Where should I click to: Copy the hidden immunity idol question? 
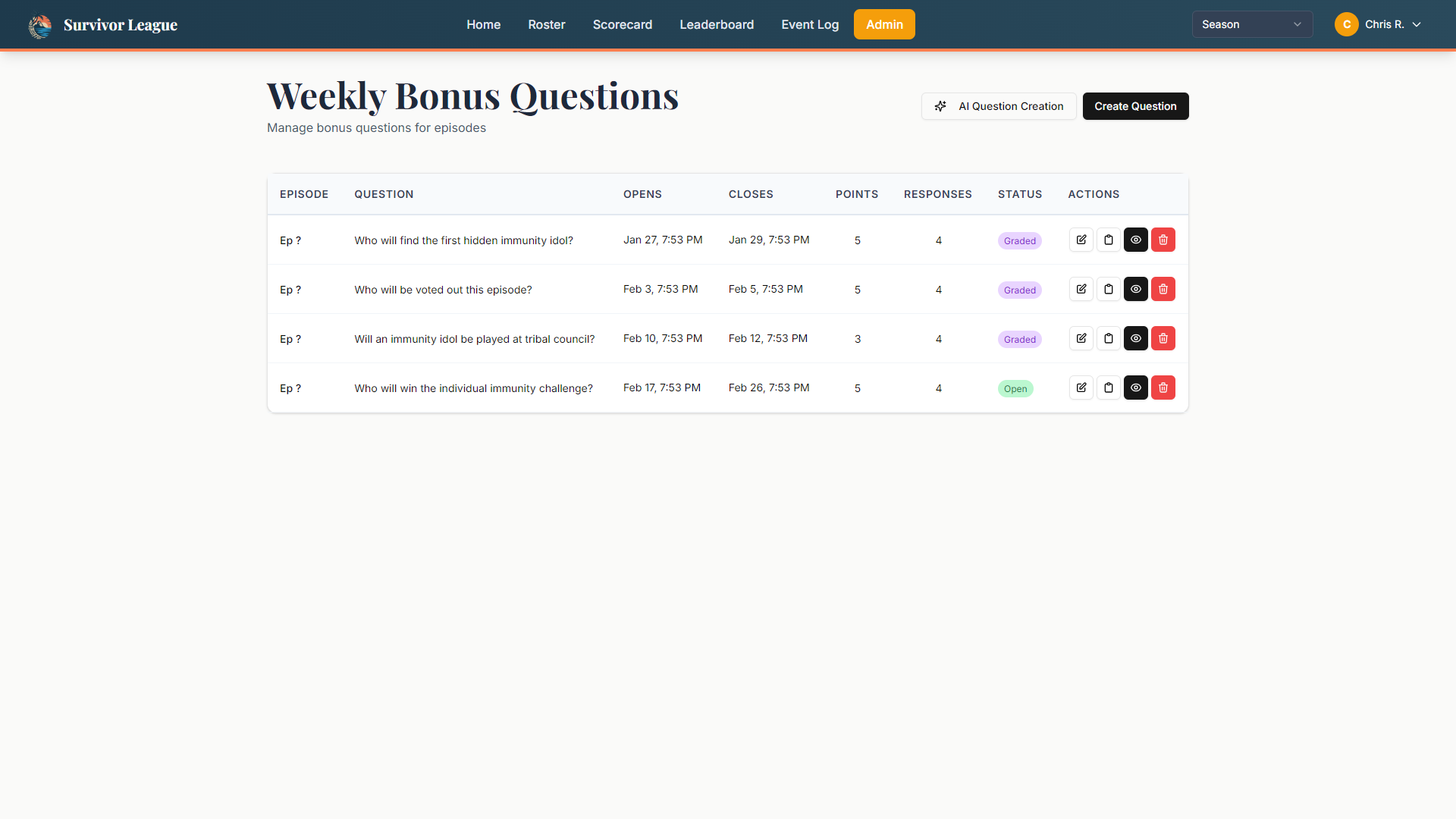[x=1109, y=240]
